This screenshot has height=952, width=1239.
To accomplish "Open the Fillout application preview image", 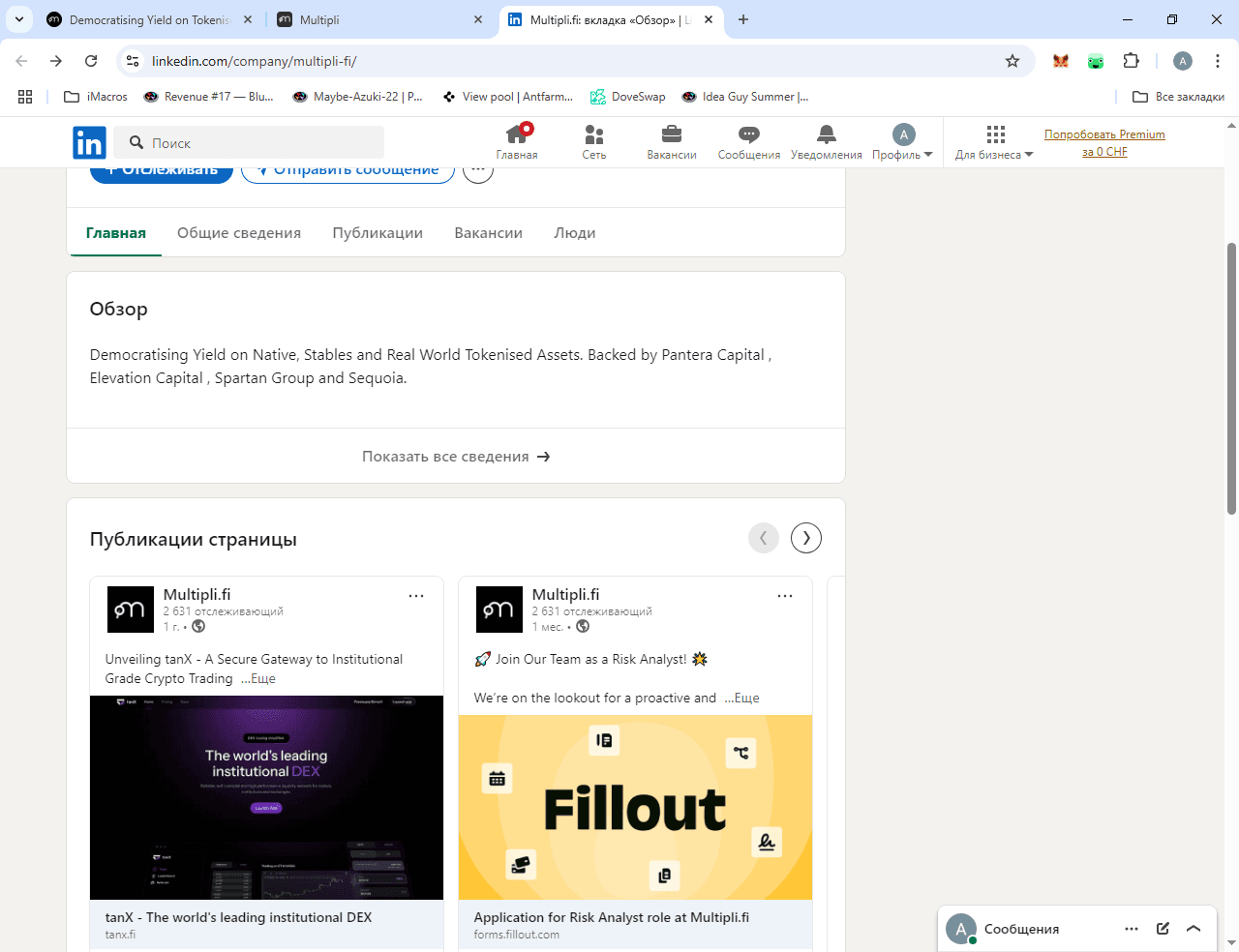I will tap(635, 807).
